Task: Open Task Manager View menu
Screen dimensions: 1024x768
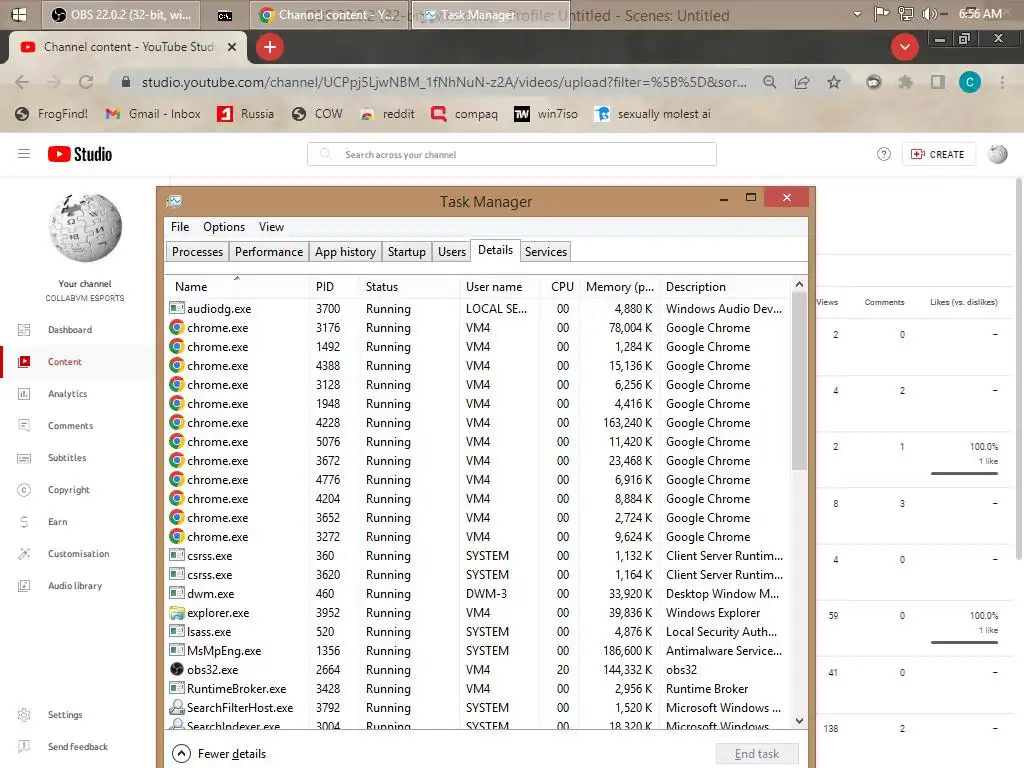Action: 271,227
